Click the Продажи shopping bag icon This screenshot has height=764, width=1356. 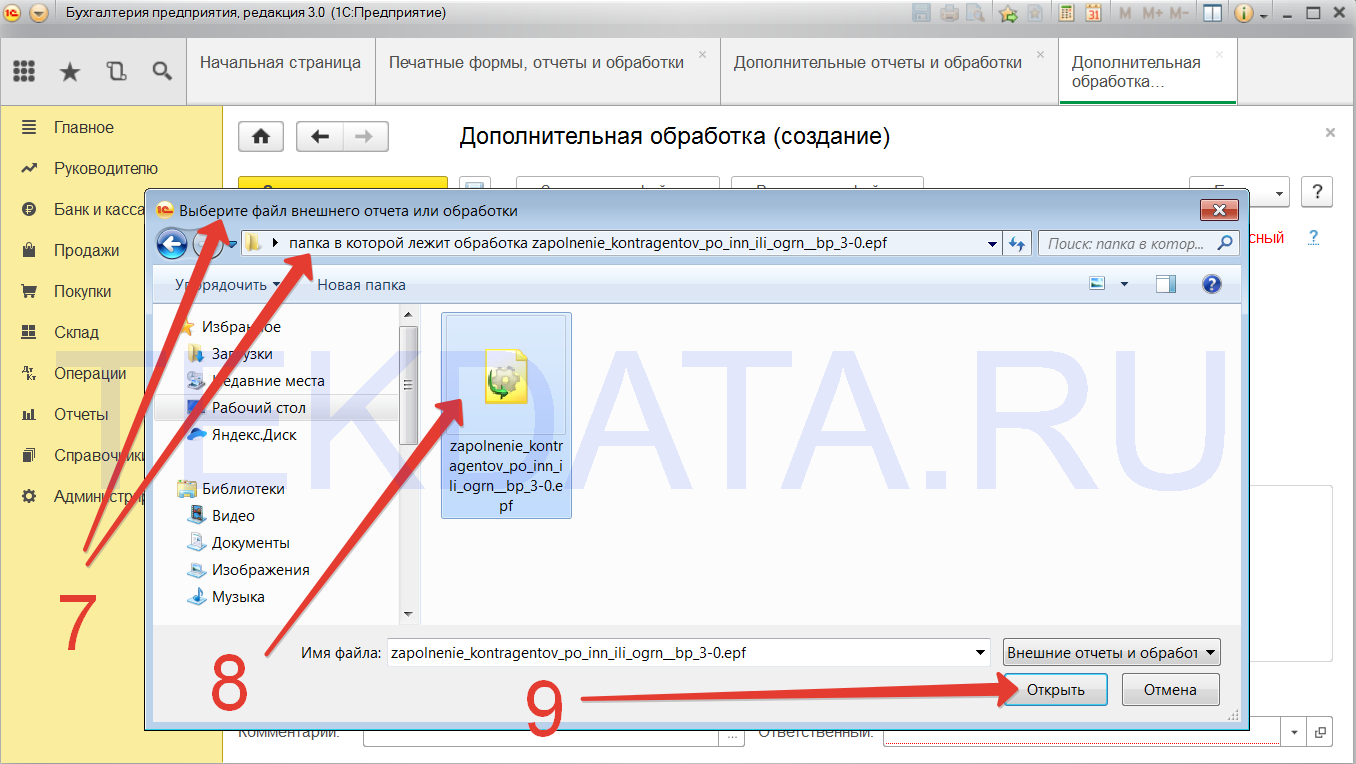click(29, 250)
